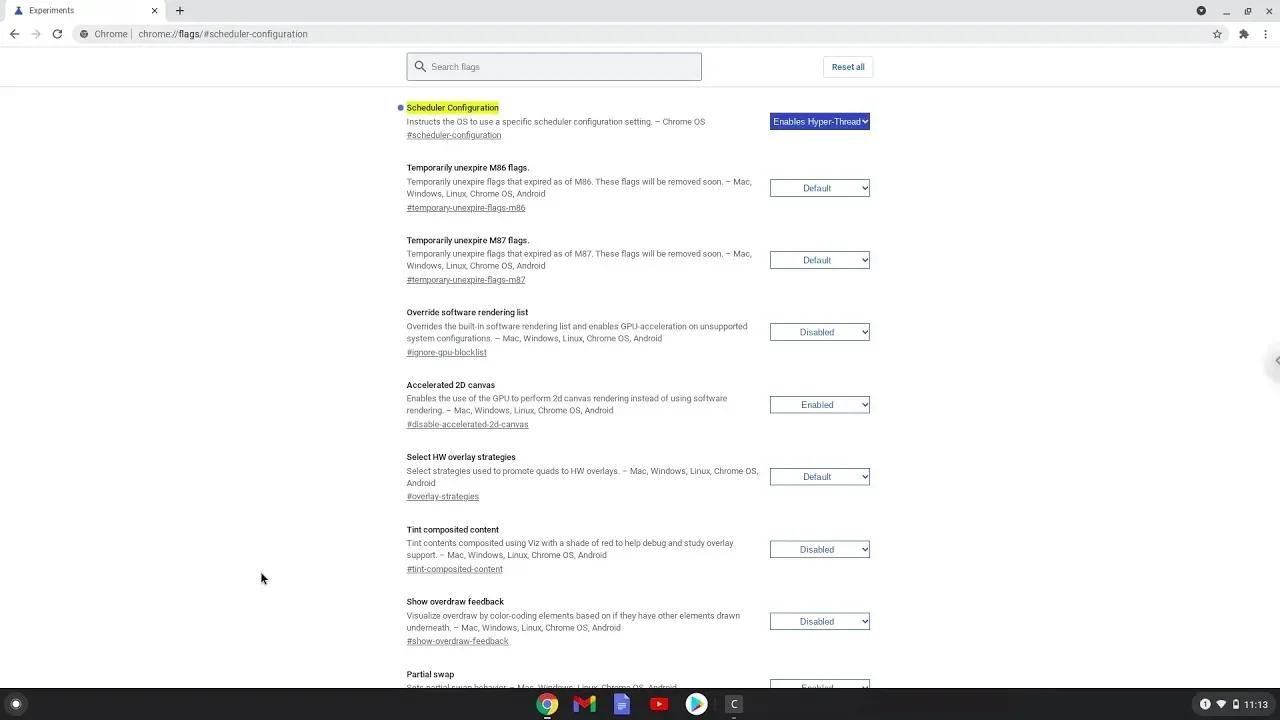Click the highlighted Scheduler Configuration title

(x=453, y=108)
